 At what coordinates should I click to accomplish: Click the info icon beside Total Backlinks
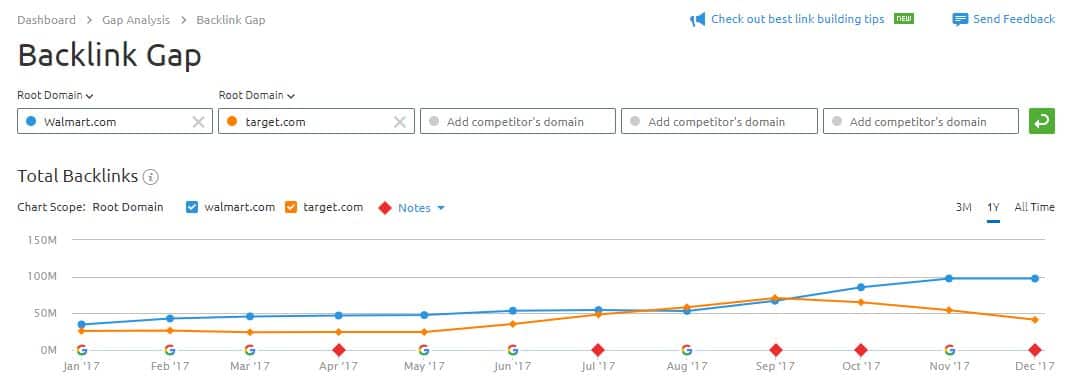pos(151,177)
